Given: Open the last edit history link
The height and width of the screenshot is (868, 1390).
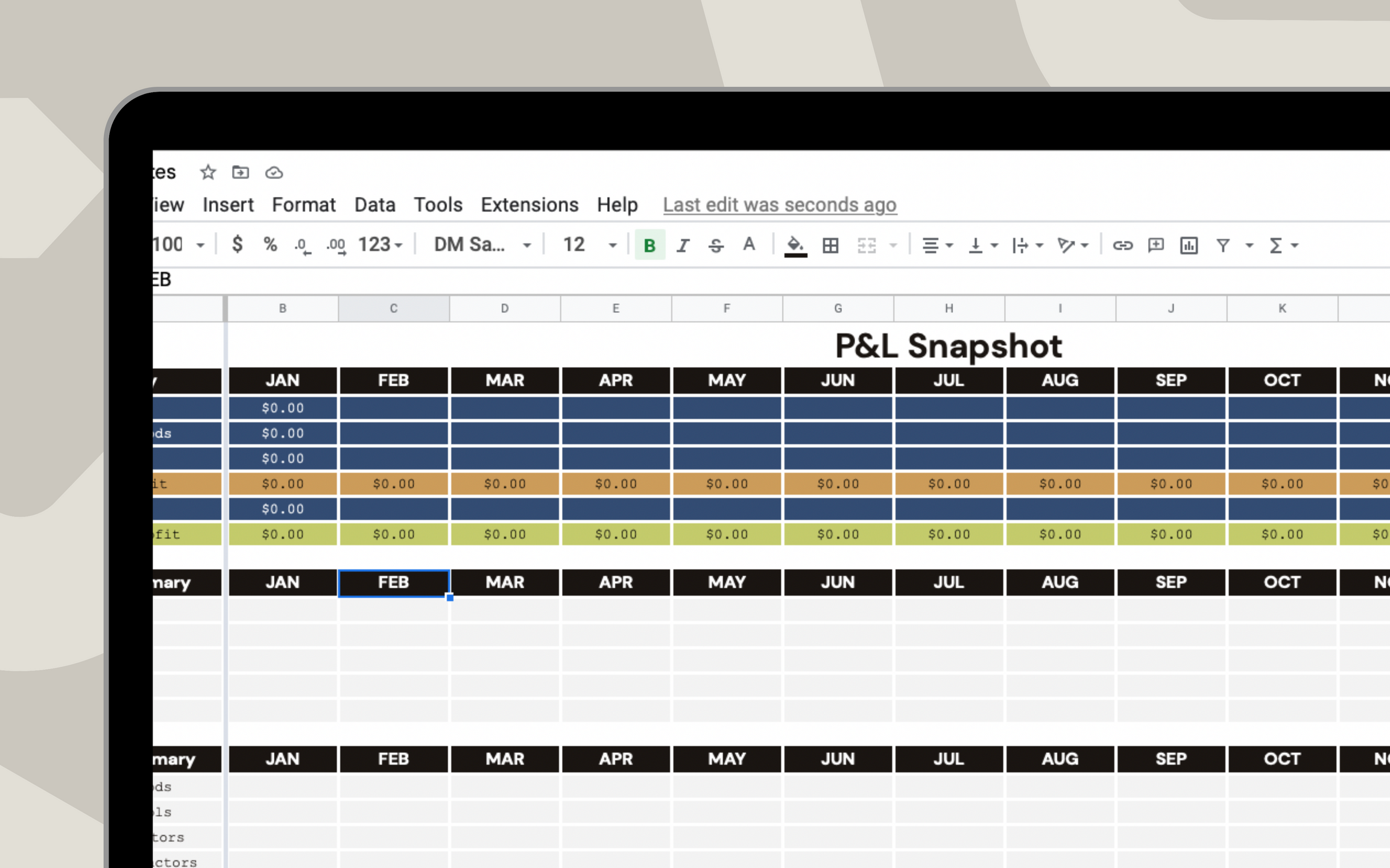Looking at the screenshot, I should (779, 205).
